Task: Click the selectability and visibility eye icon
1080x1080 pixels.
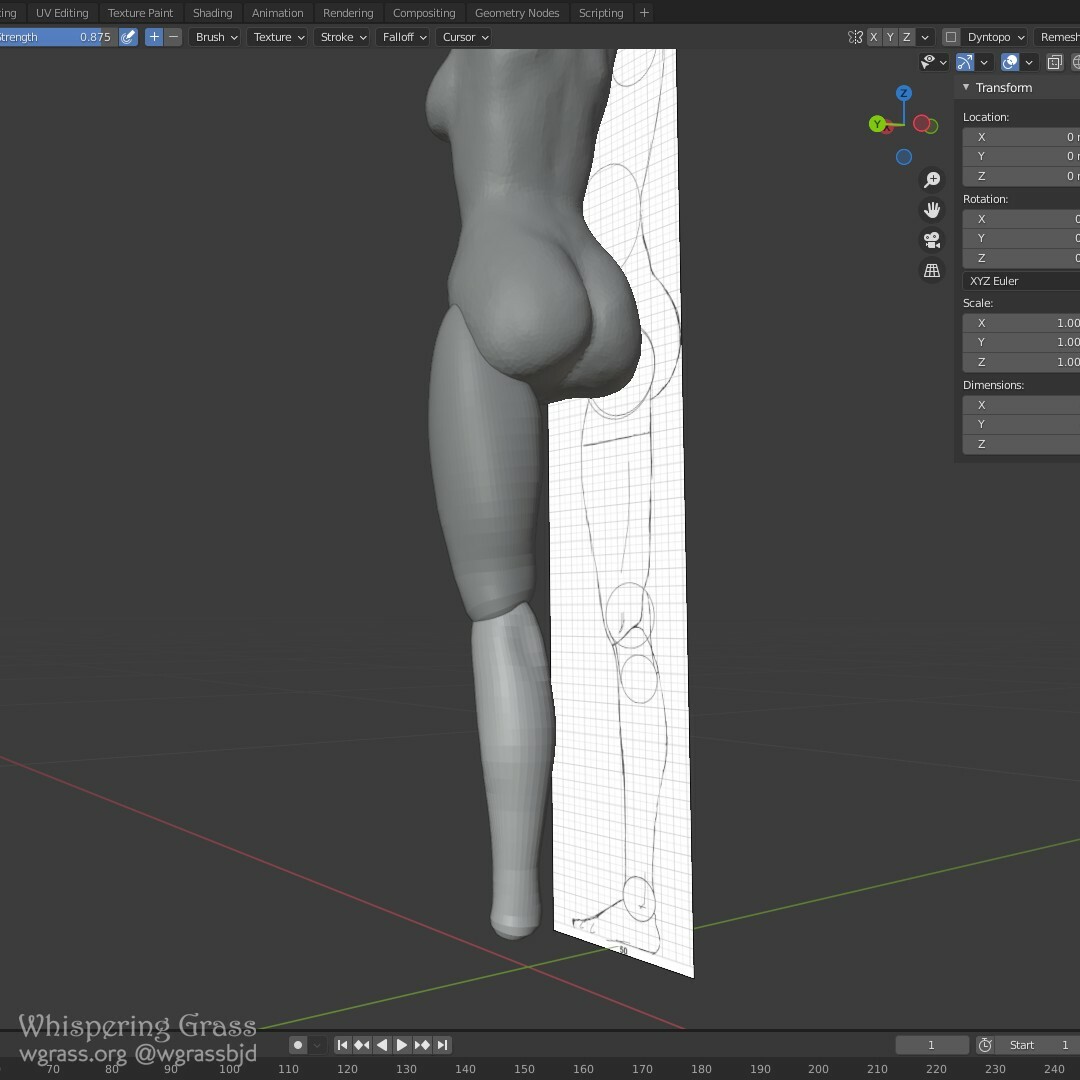Action: [x=928, y=62]
